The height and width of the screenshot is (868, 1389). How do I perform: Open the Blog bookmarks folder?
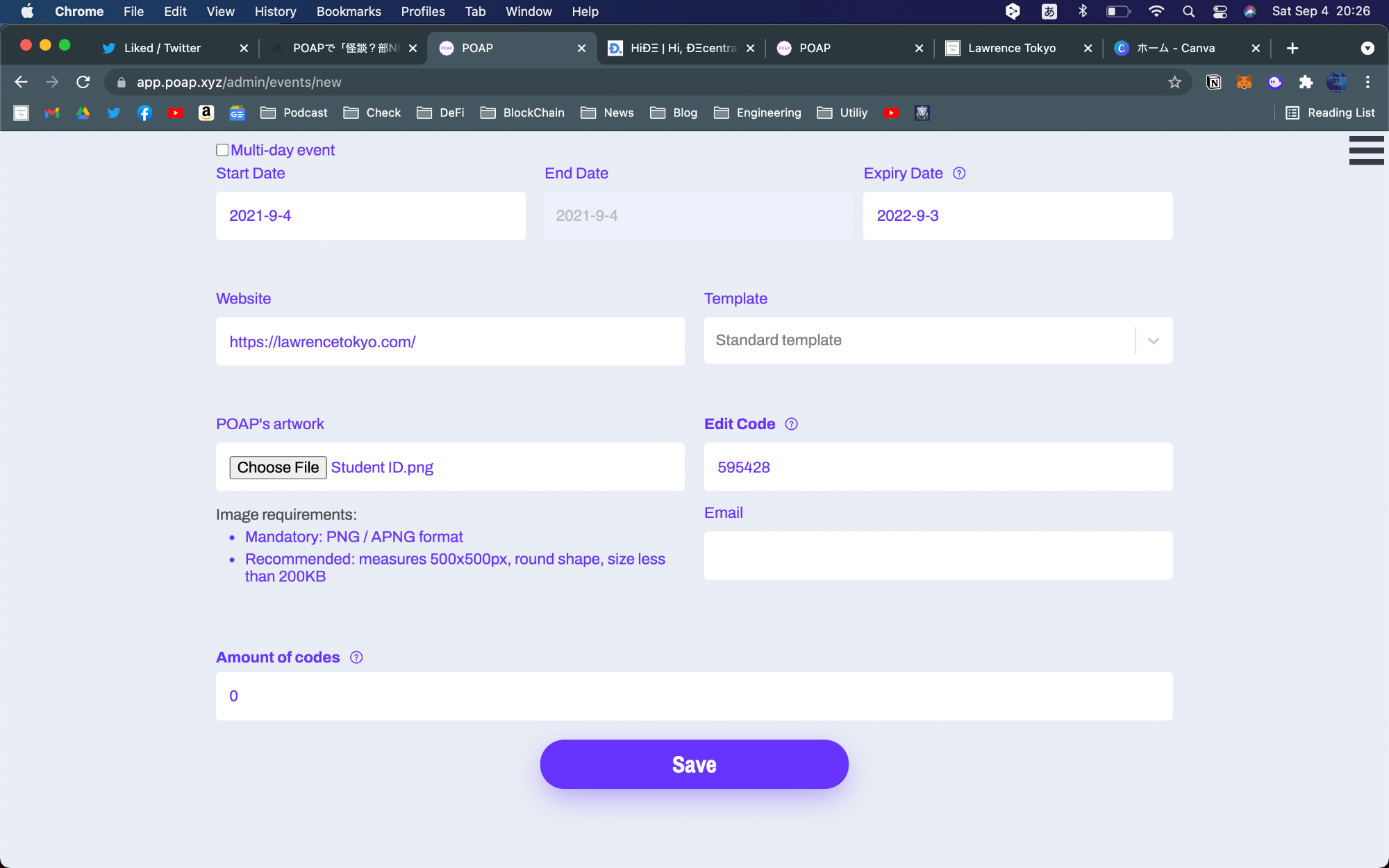tap(674, 112)
